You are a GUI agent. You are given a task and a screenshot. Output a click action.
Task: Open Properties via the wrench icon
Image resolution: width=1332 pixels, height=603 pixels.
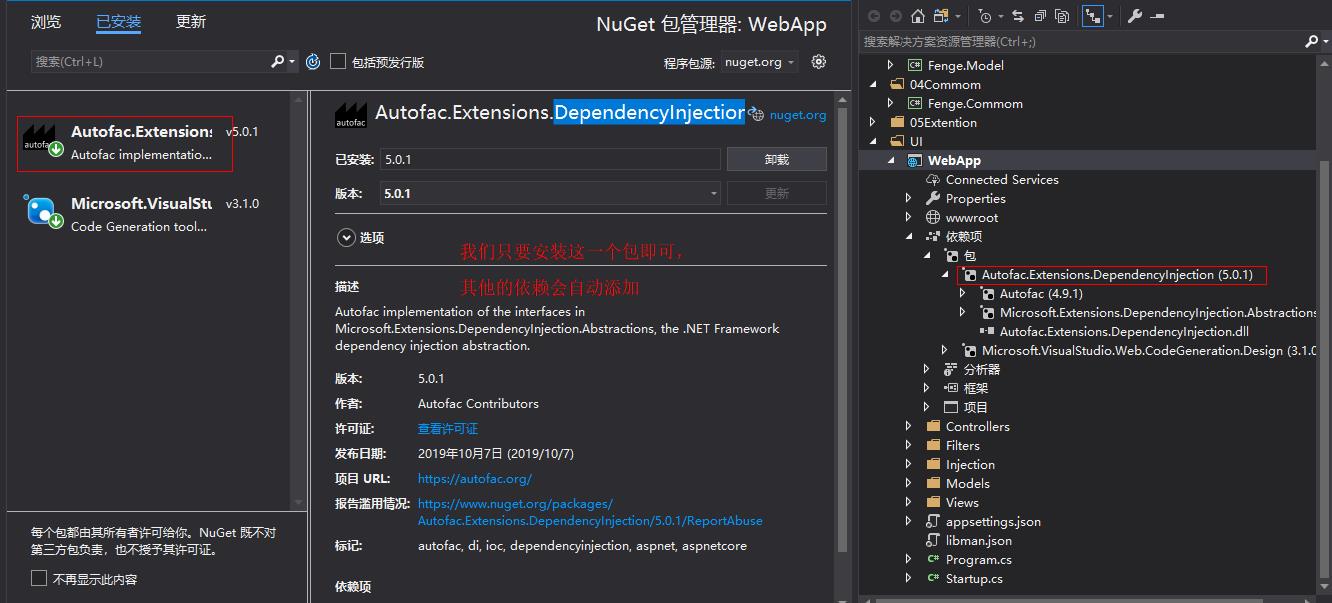[1134, 16]
